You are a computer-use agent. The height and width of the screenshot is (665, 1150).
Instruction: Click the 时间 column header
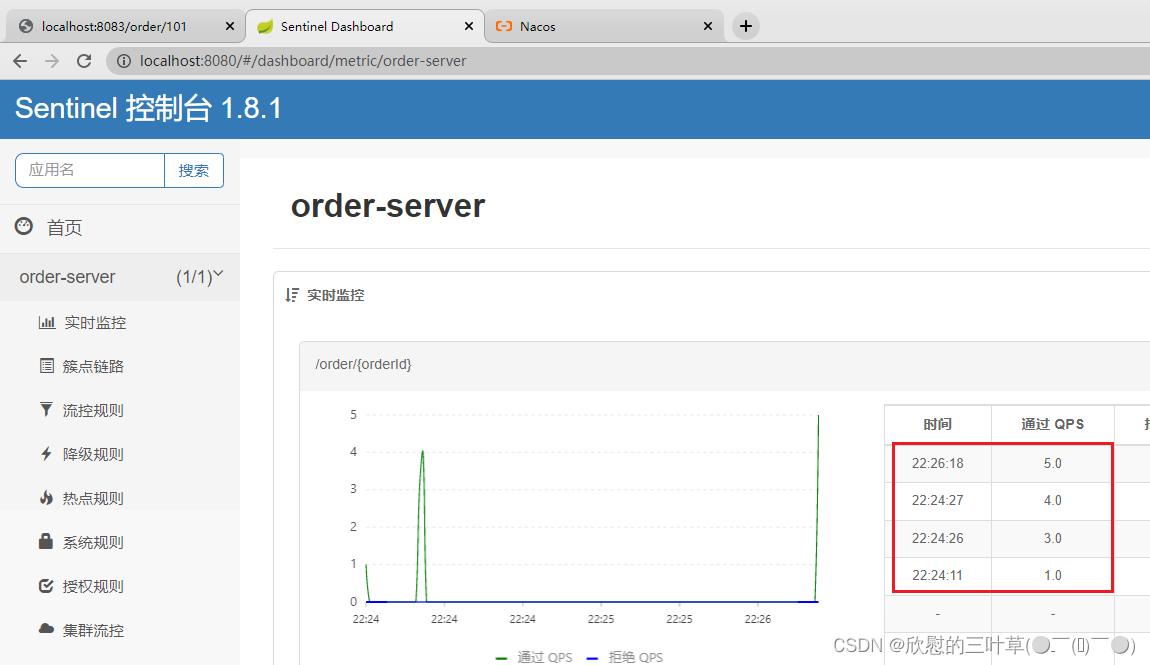pyautogui.click(x=938, y=424)
